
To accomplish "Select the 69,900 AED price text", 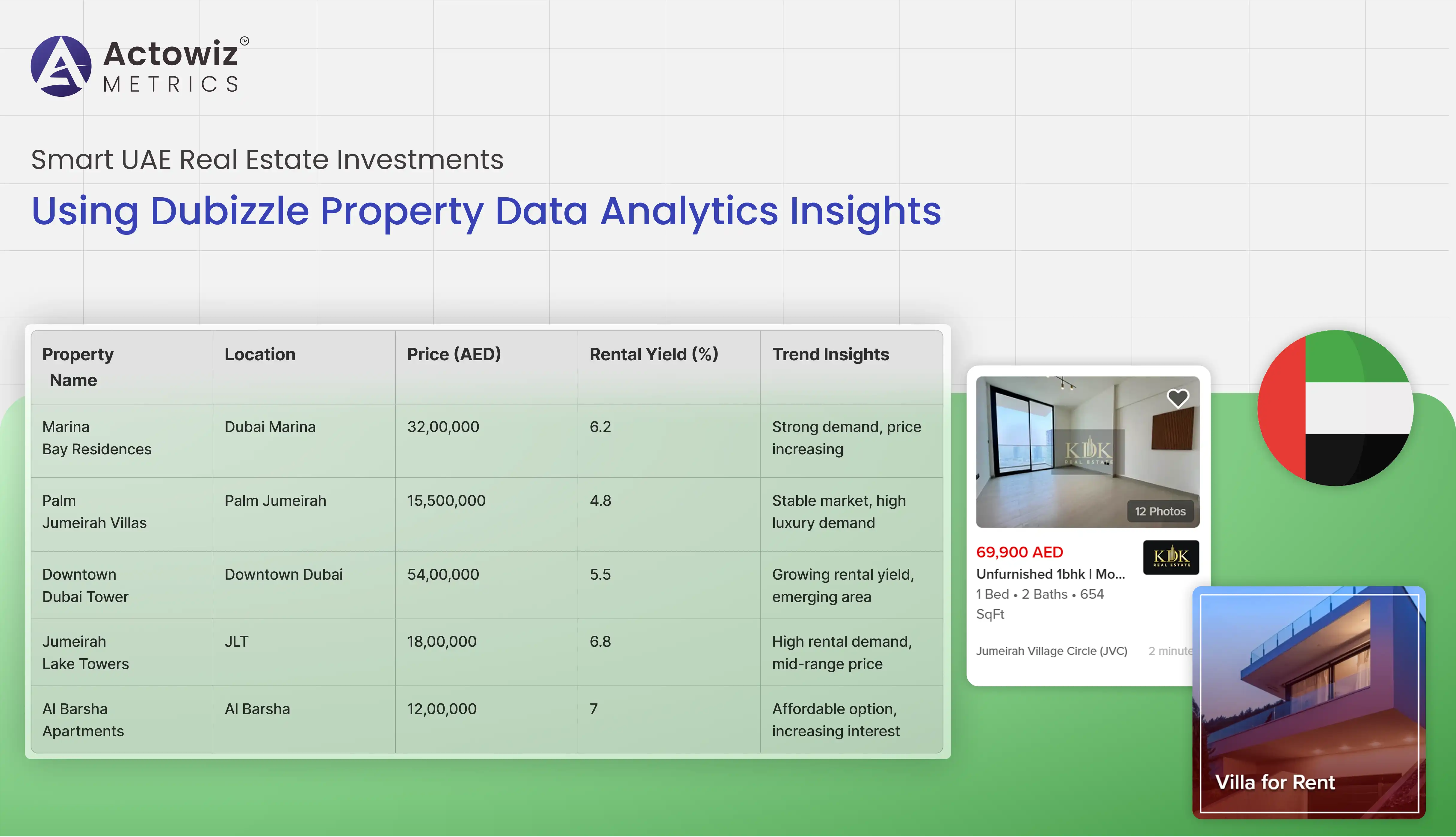I will point(1019,552).
